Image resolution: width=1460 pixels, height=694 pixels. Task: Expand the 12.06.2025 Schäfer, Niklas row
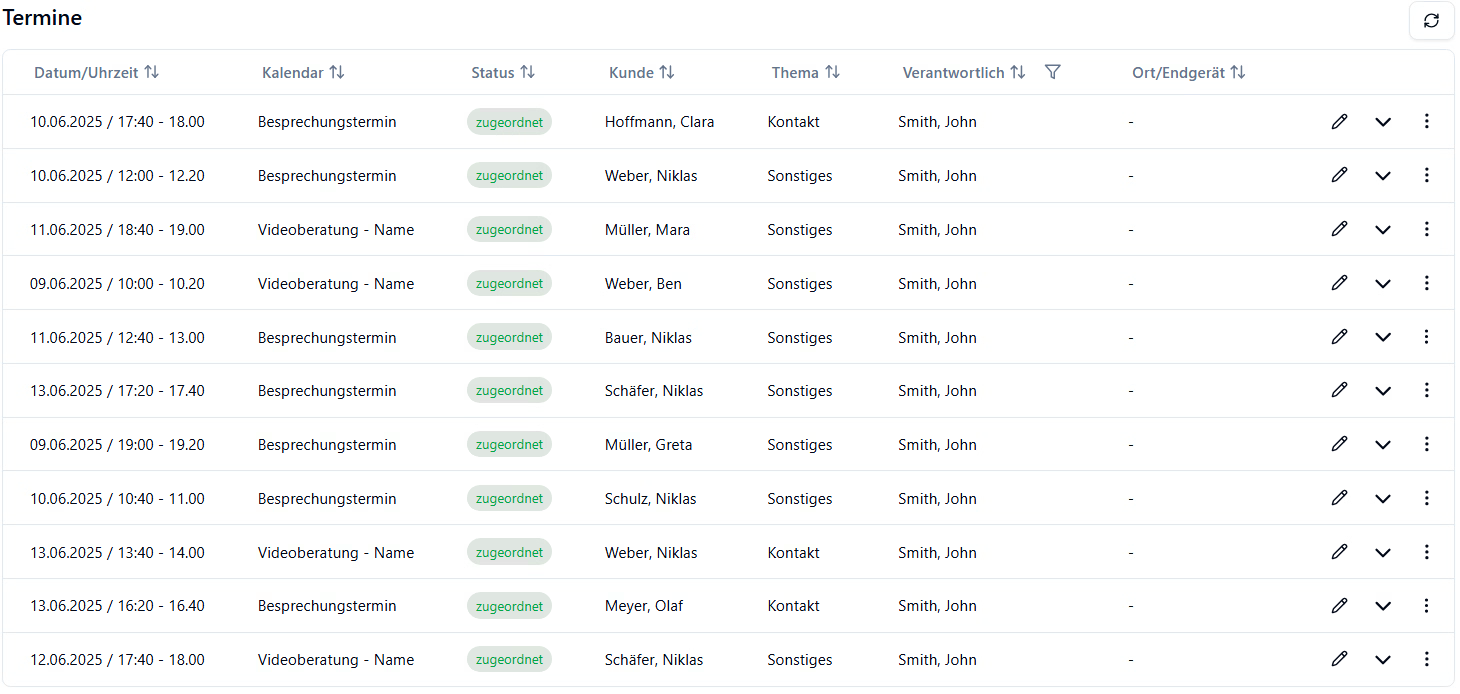[1383, 660]
